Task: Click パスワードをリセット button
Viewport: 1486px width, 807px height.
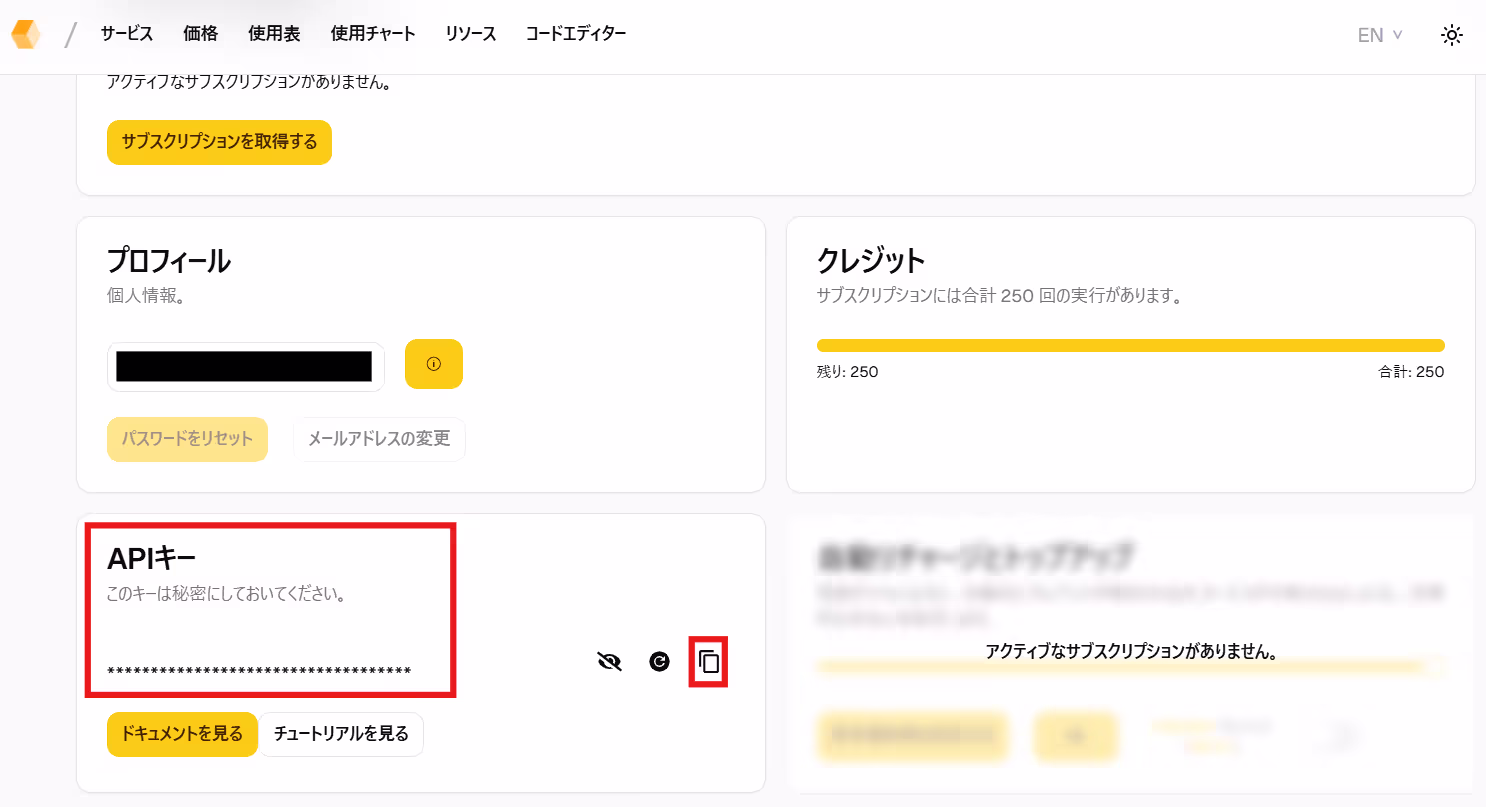Action: pyautogui.click(x=187, y=439)
